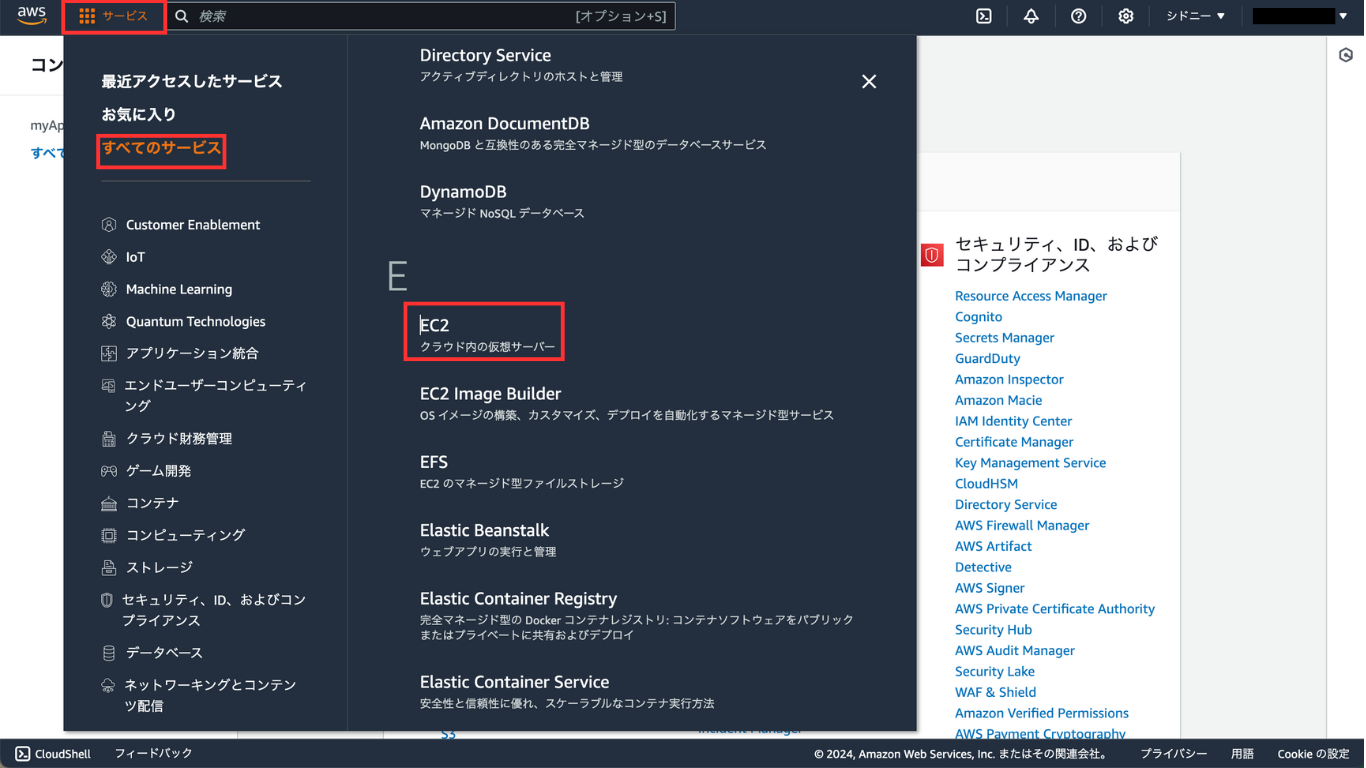
Task: Open the account name dropdown
Action: pyautogui.click(x=1300, y=16)
